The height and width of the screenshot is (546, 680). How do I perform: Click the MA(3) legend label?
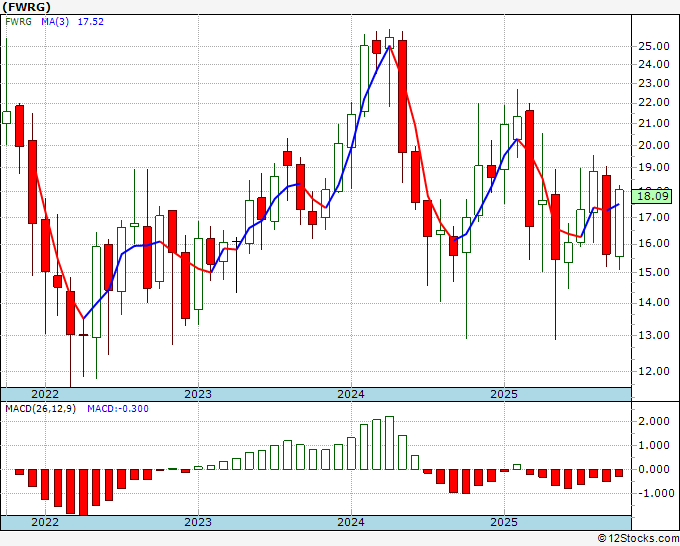55,22
